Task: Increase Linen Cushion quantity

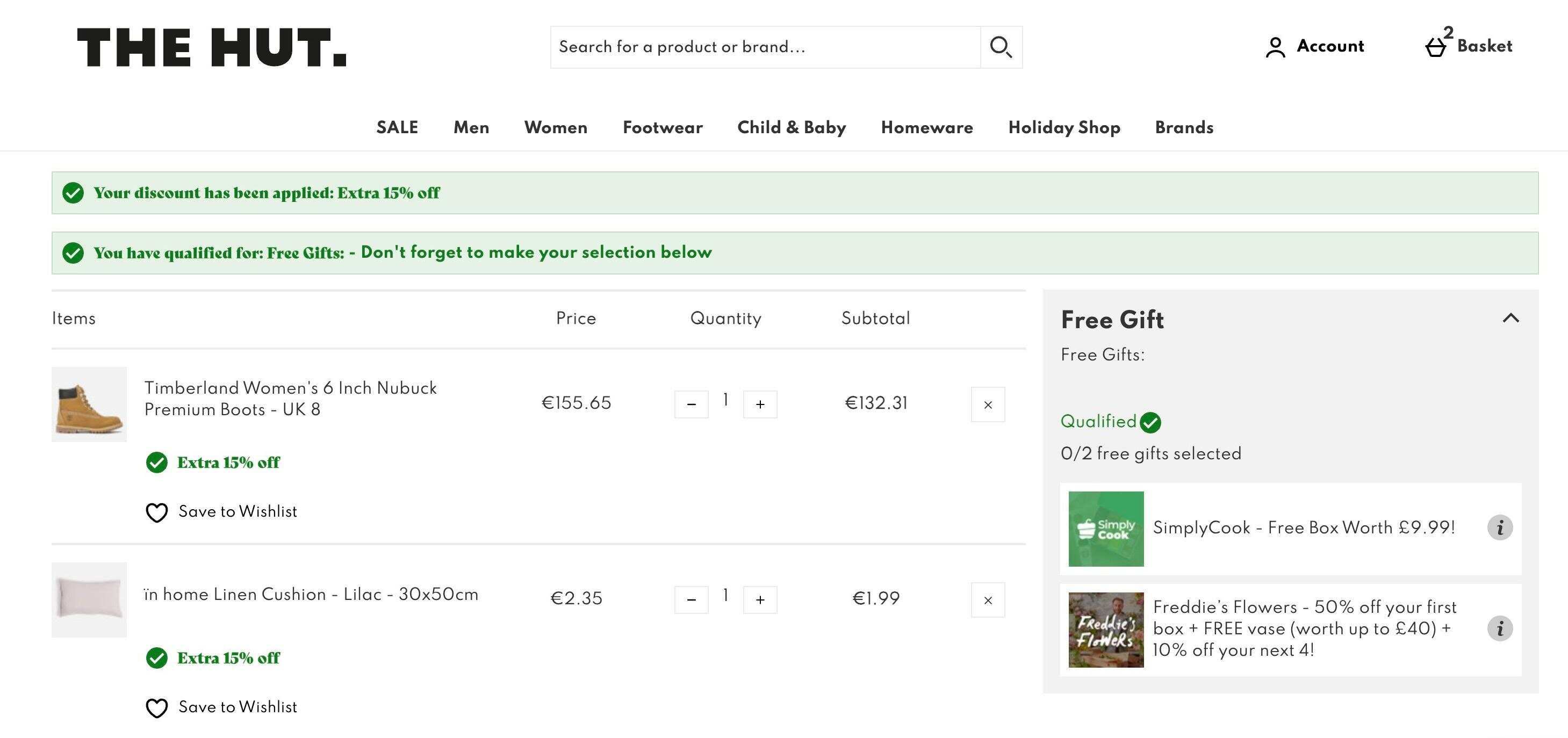Action: 760,600
